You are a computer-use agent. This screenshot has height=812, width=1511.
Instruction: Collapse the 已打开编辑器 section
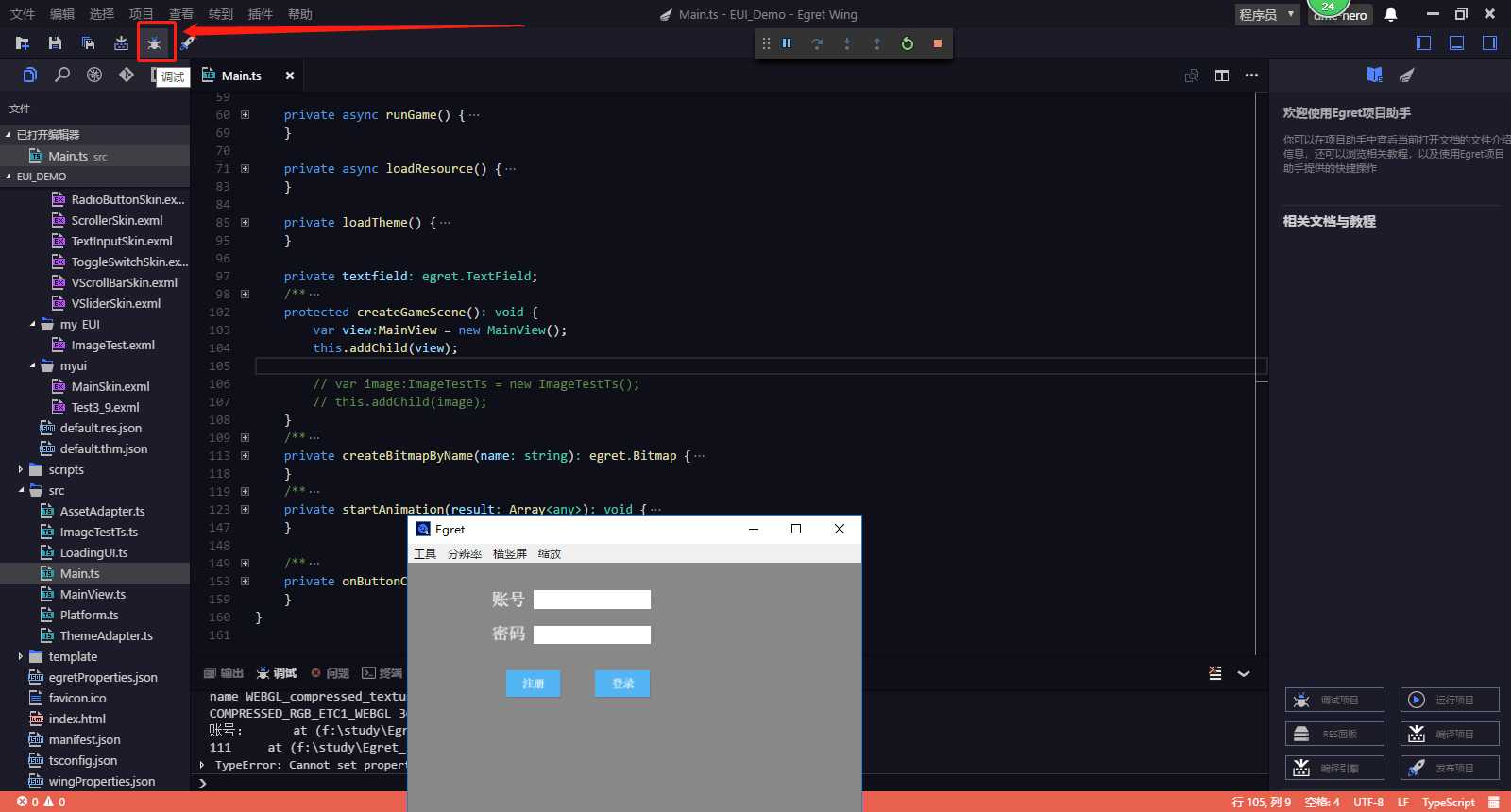[x=8, y=135]
